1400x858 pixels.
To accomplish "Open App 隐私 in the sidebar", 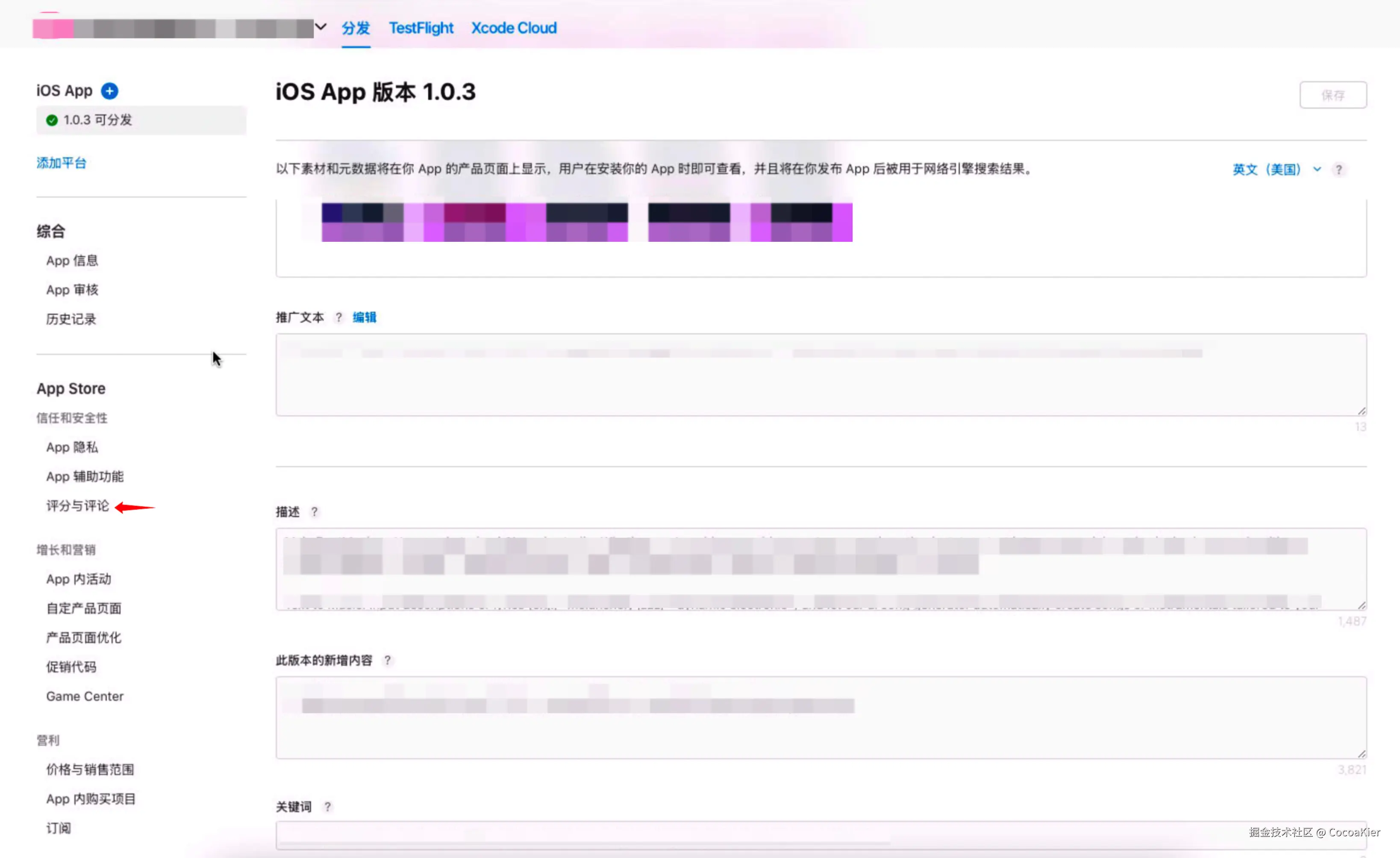I will tap(72, 447).
